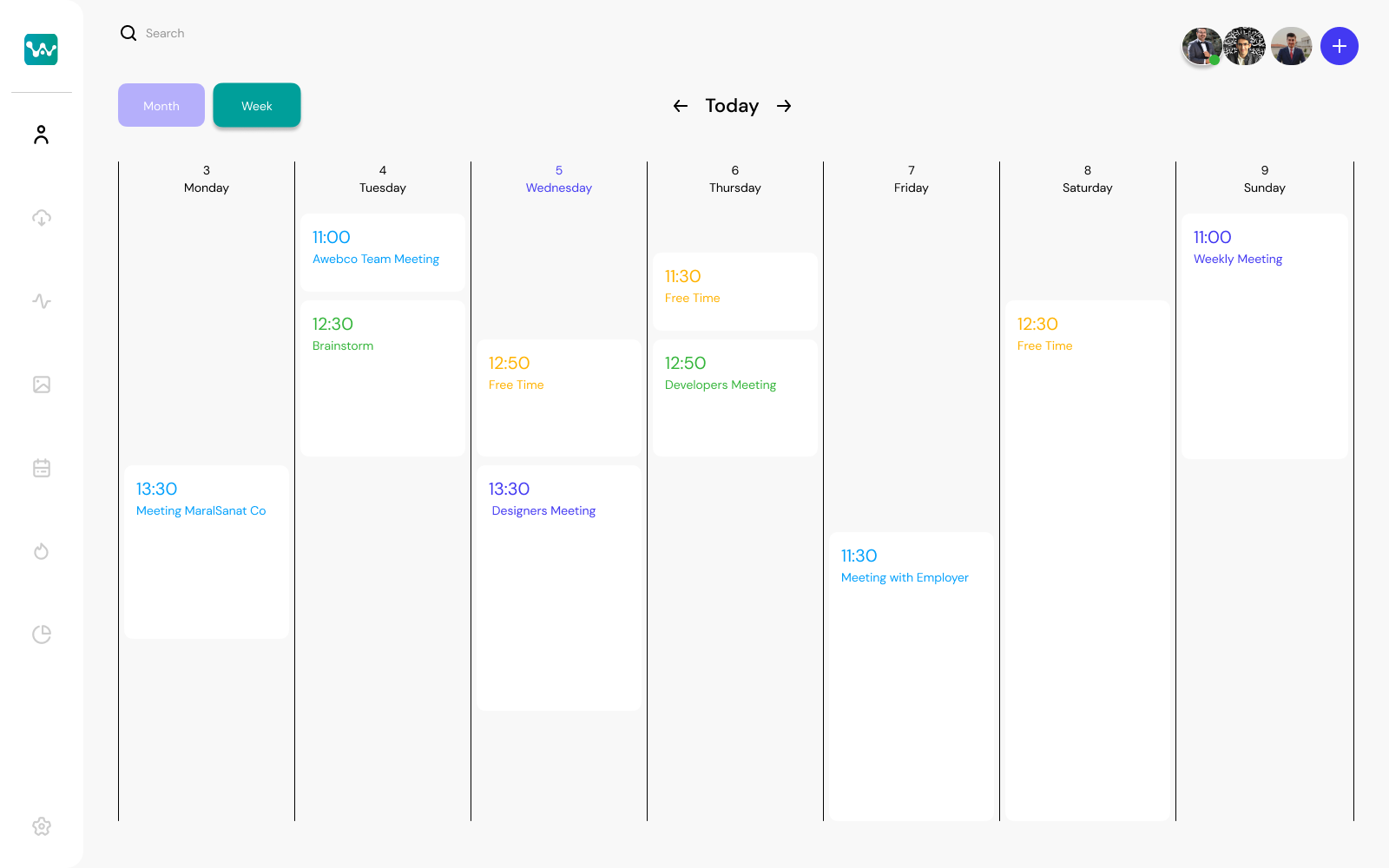
Task: Open settings via the gear icon
Action: coord(41,826)
